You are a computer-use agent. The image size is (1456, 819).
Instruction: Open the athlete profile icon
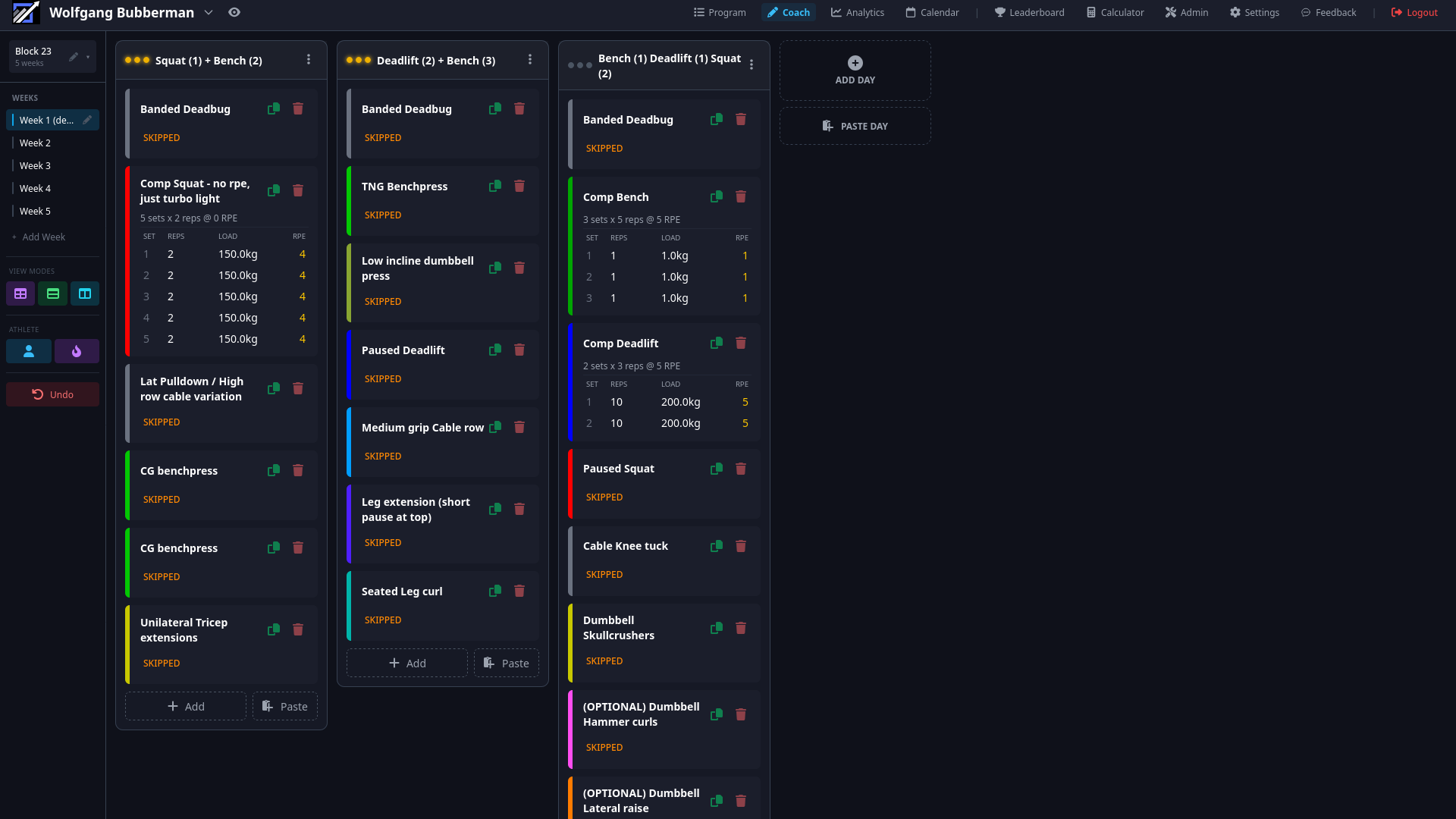[28, 351]
